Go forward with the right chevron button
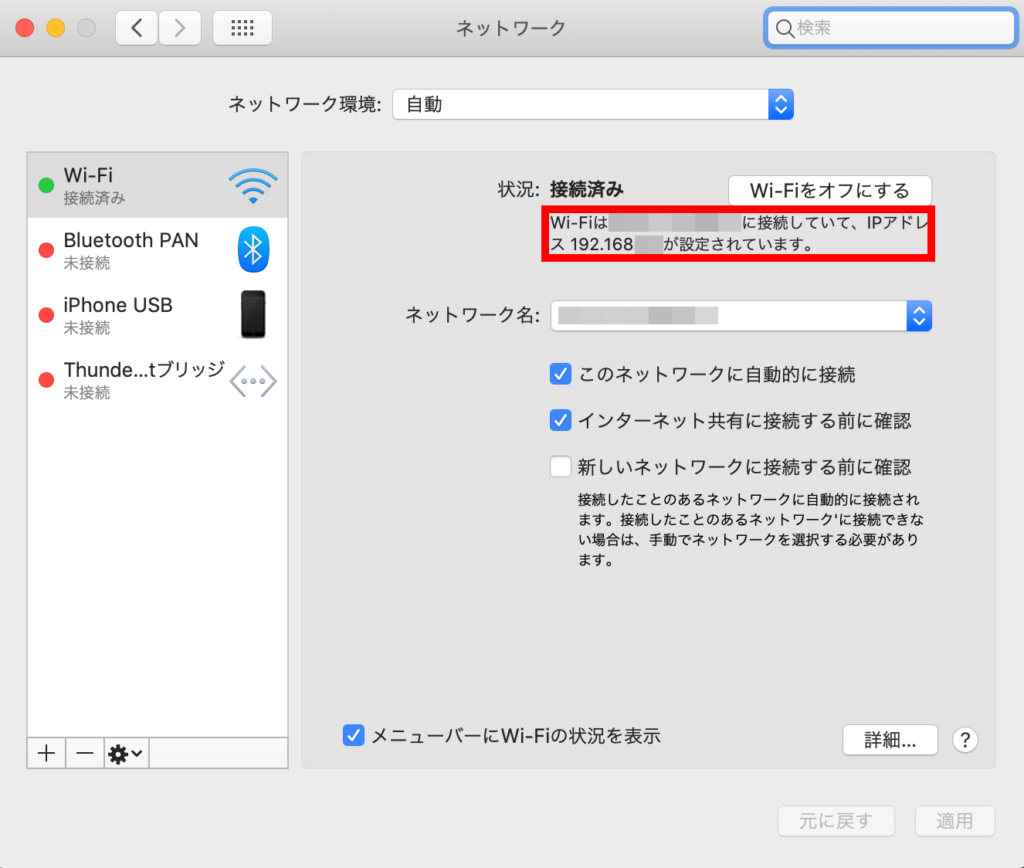 180,27
